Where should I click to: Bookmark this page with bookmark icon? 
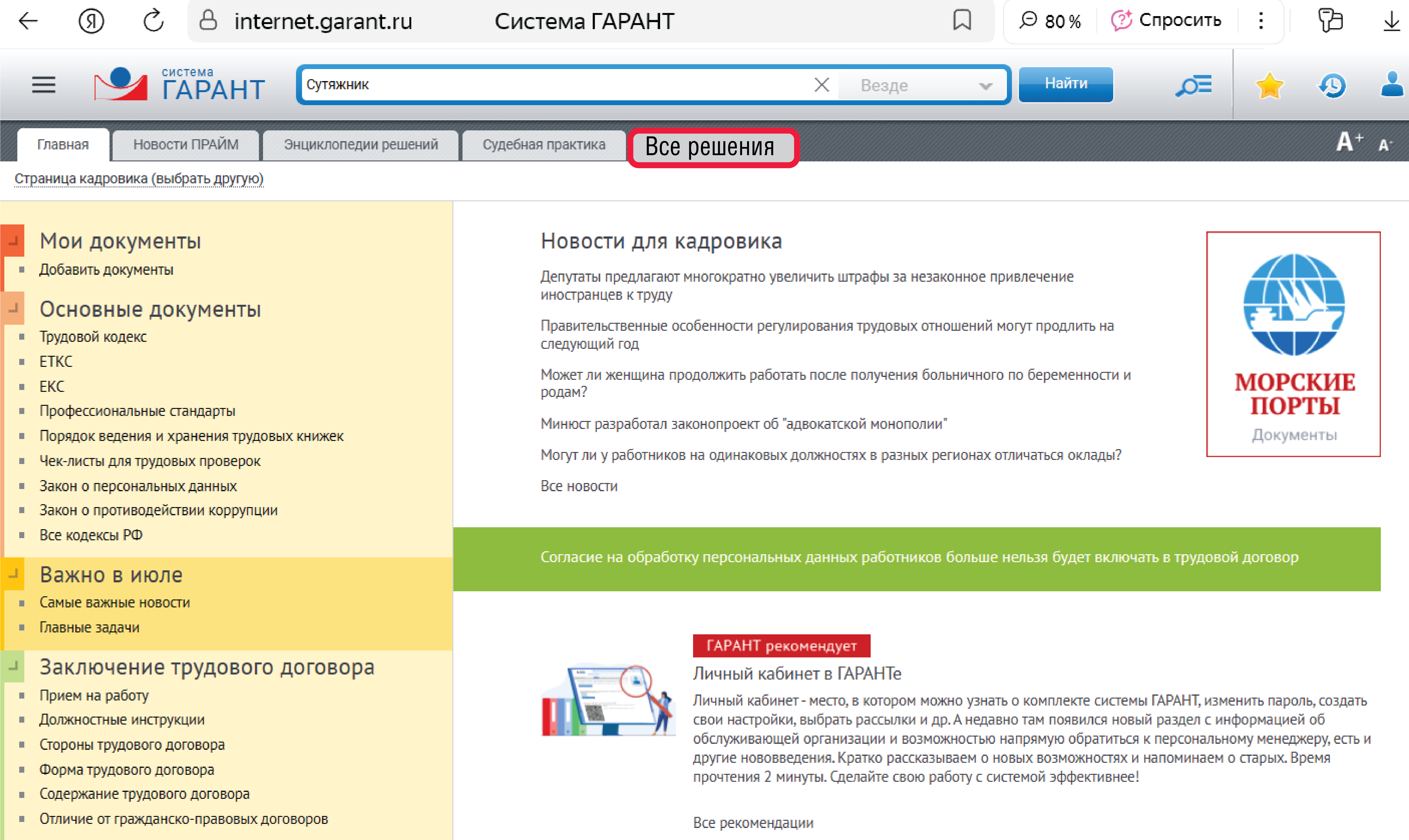[x=962, y=20]
